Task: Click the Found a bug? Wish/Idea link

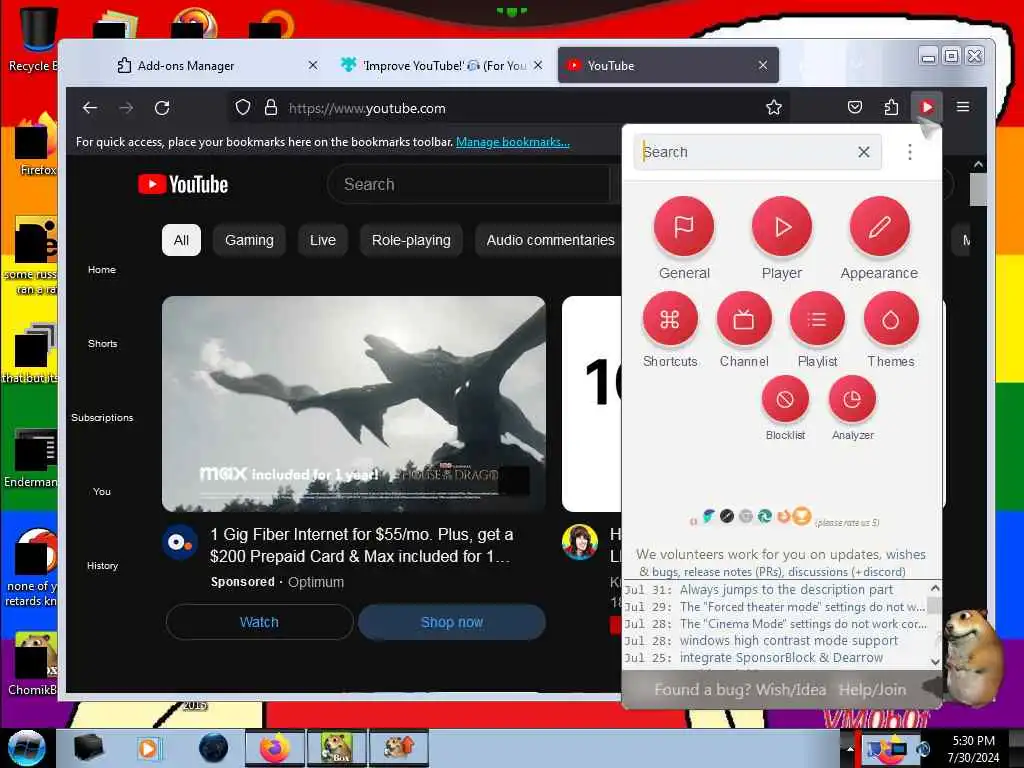Action: tap(740, 689)
